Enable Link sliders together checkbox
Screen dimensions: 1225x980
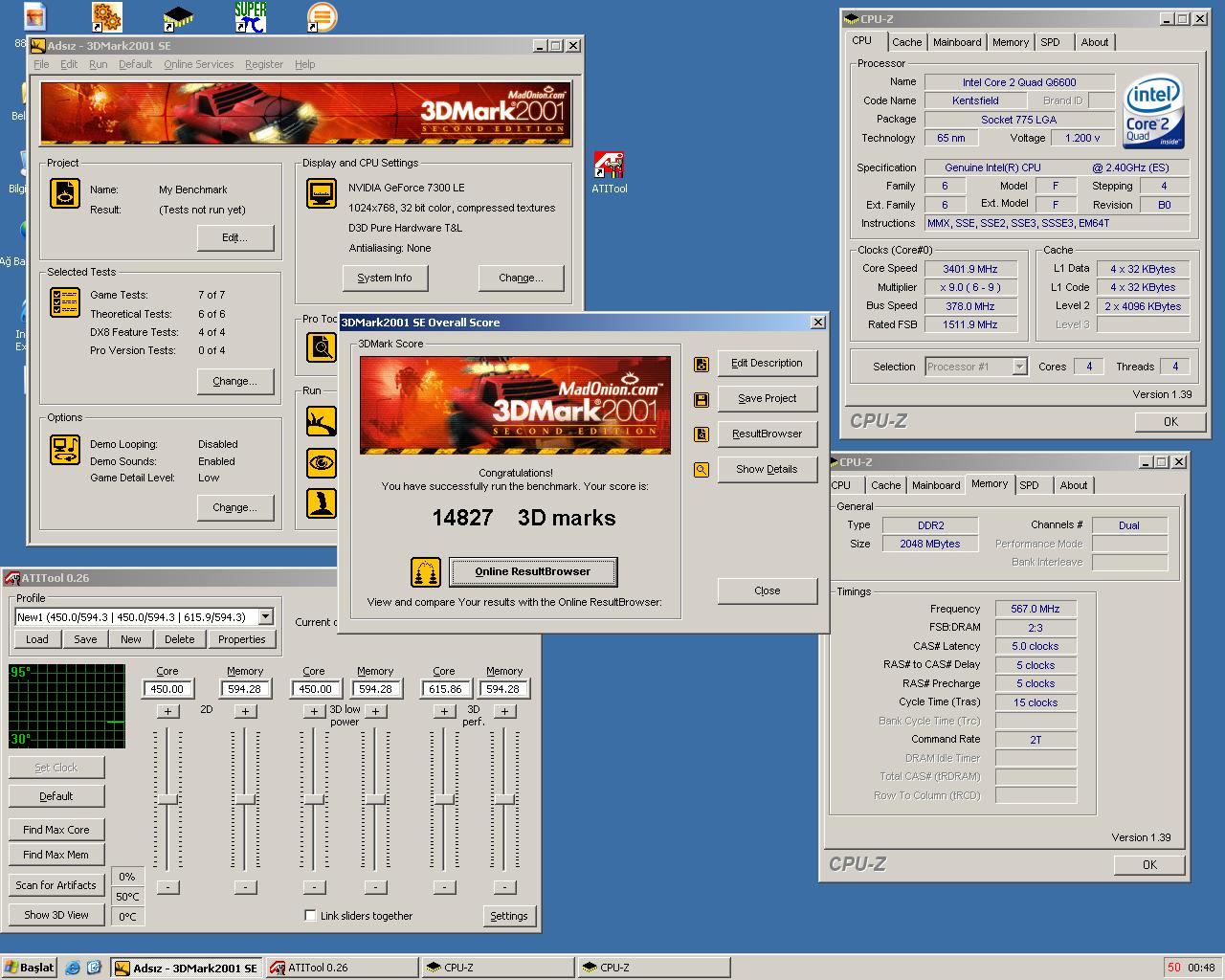[x=310, y=916]
